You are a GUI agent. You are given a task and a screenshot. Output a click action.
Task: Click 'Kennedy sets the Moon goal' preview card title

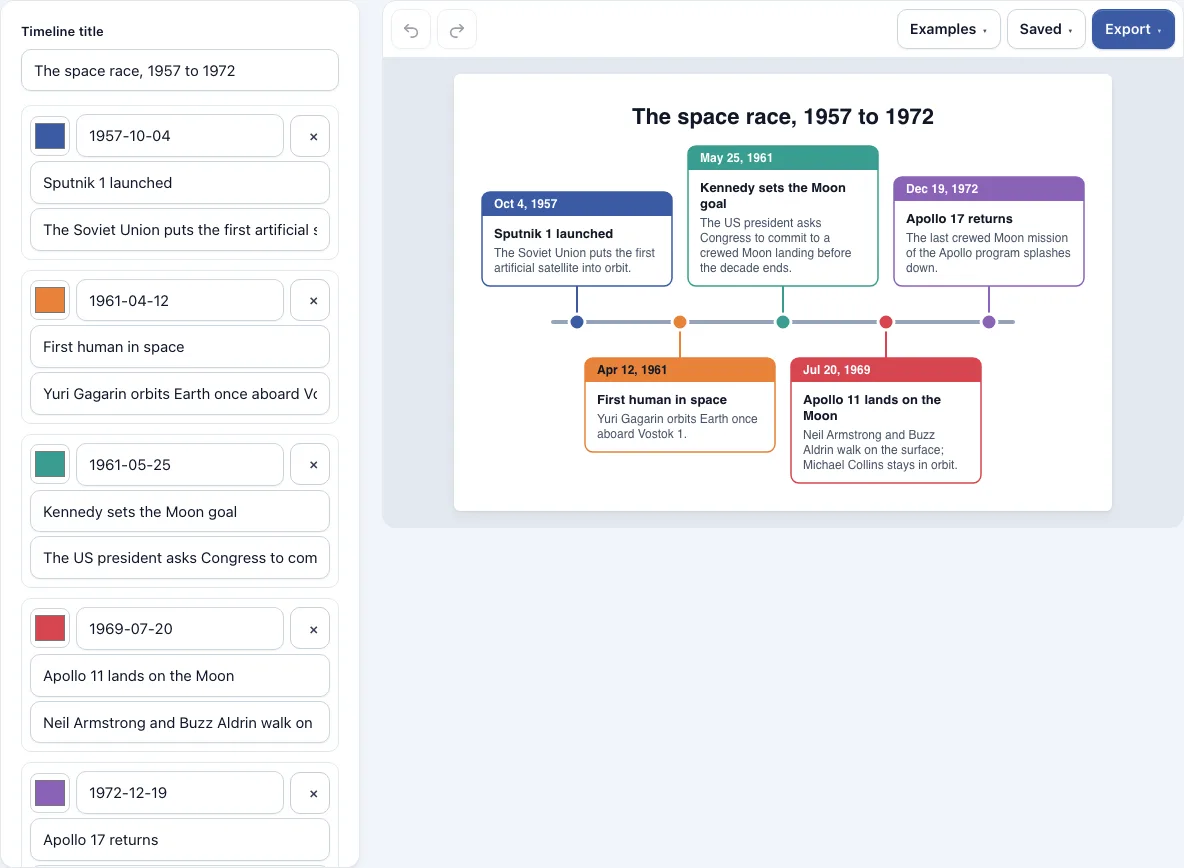(773, 195)
